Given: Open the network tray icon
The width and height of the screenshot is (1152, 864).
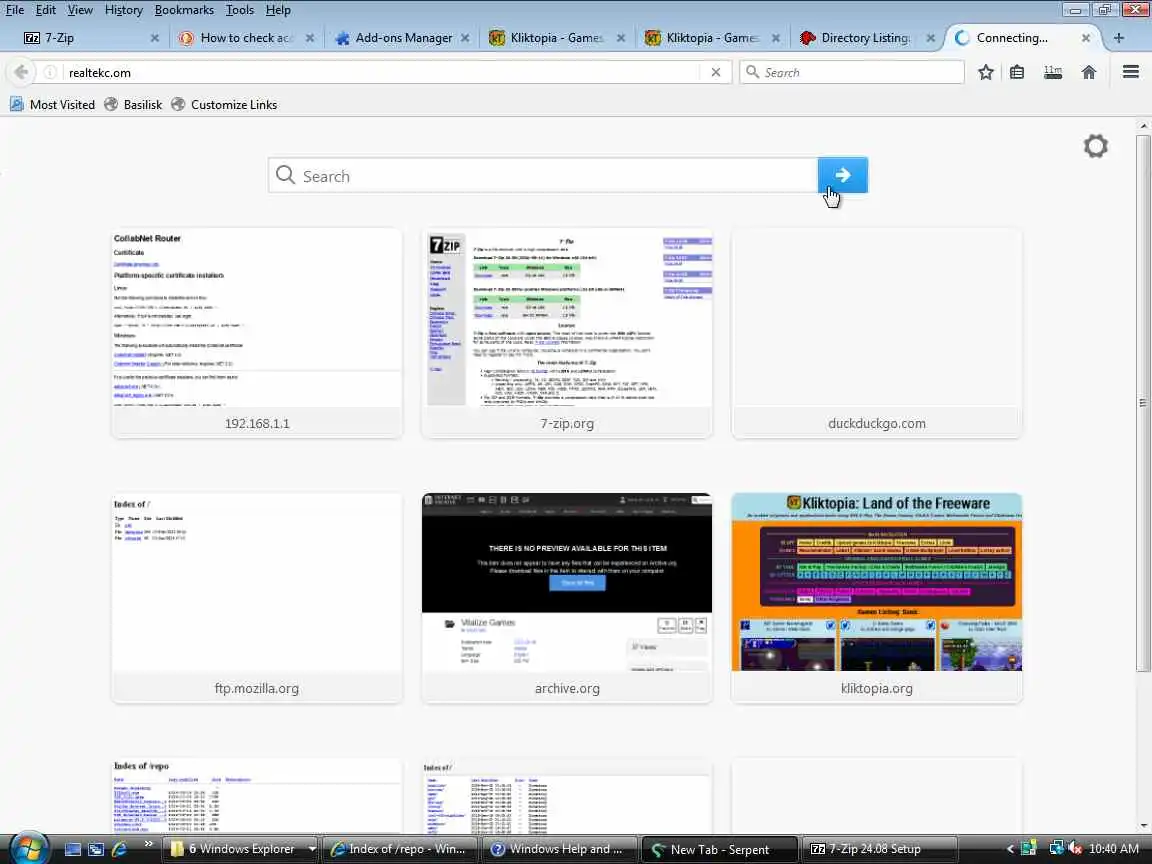Looking at the screenshot, I should (x=1056, y=849).
